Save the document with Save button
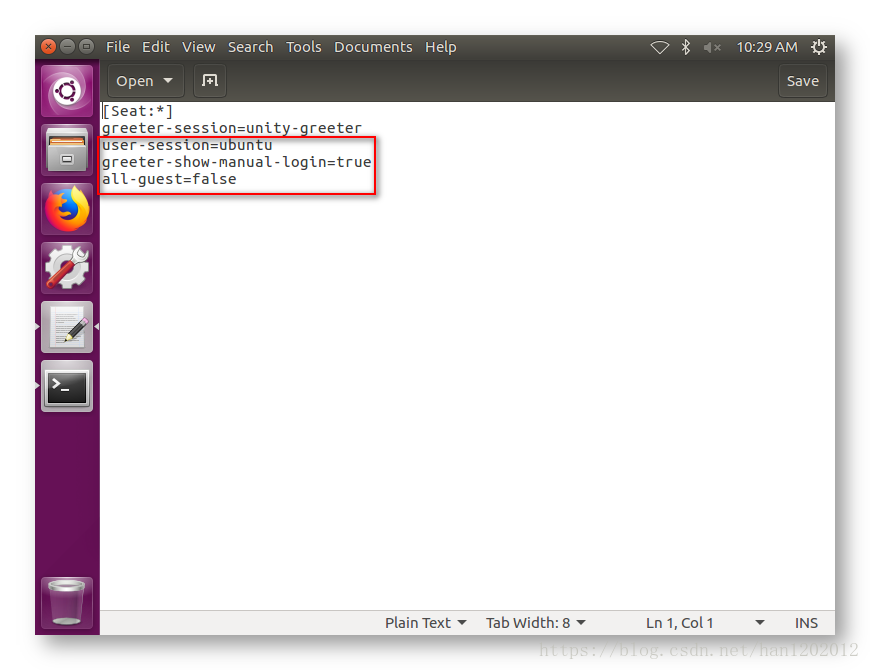The width and height of the screenshot is (870, 670). [802, 81]
